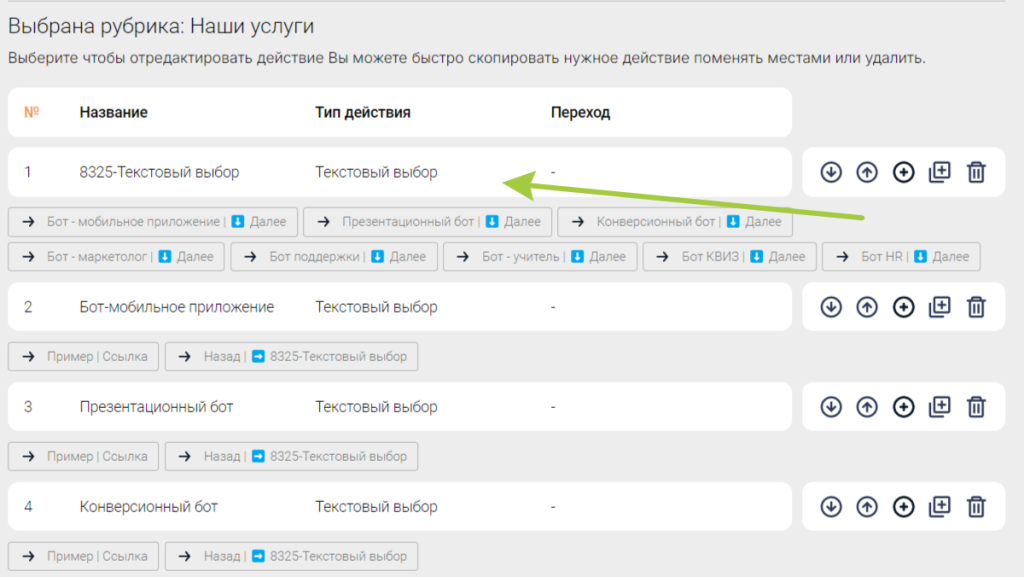
Task: Sort by the № column header
Action: click(x=31, y=112)
